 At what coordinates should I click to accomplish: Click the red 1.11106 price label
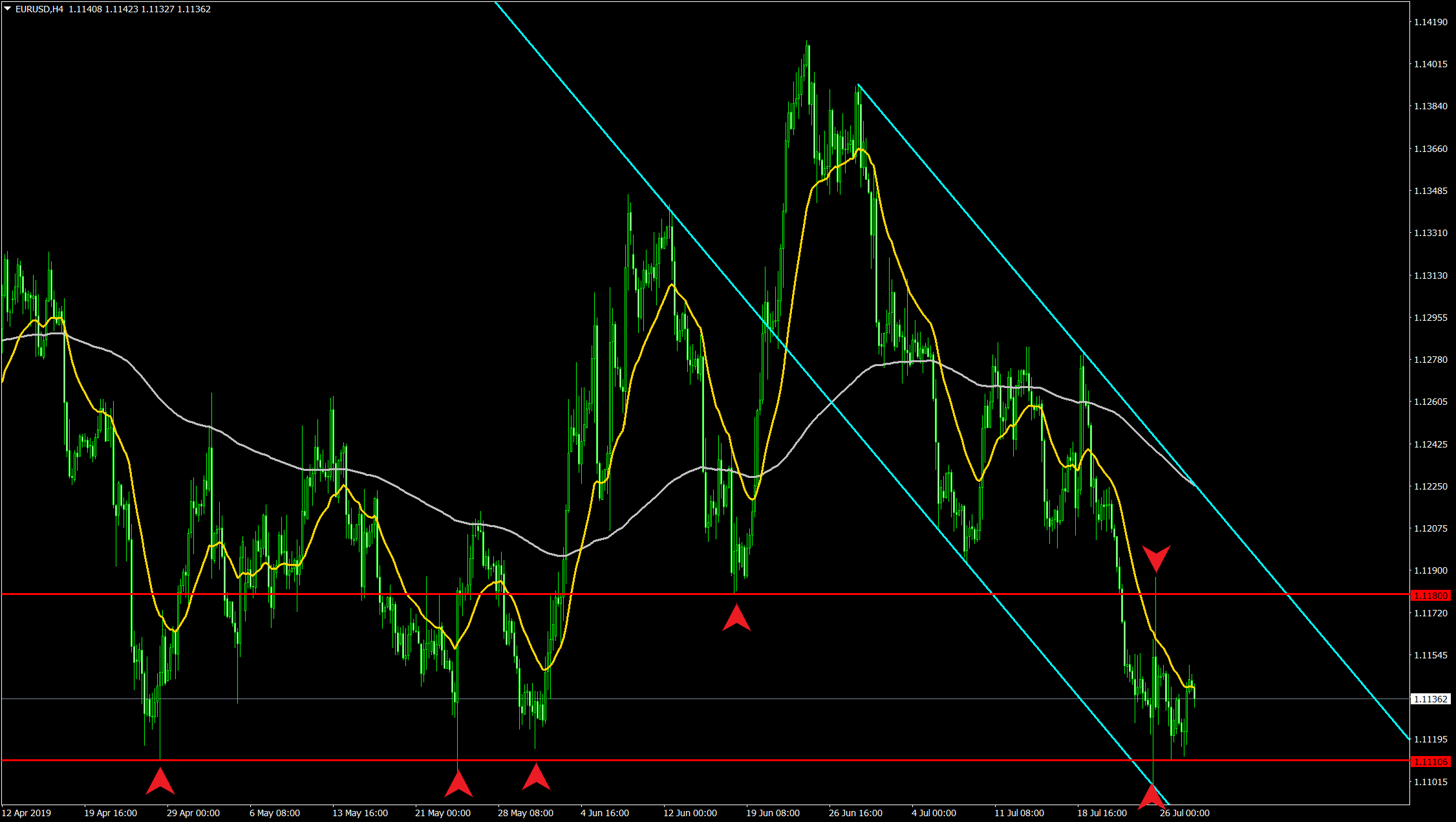tap(1430, 762)
